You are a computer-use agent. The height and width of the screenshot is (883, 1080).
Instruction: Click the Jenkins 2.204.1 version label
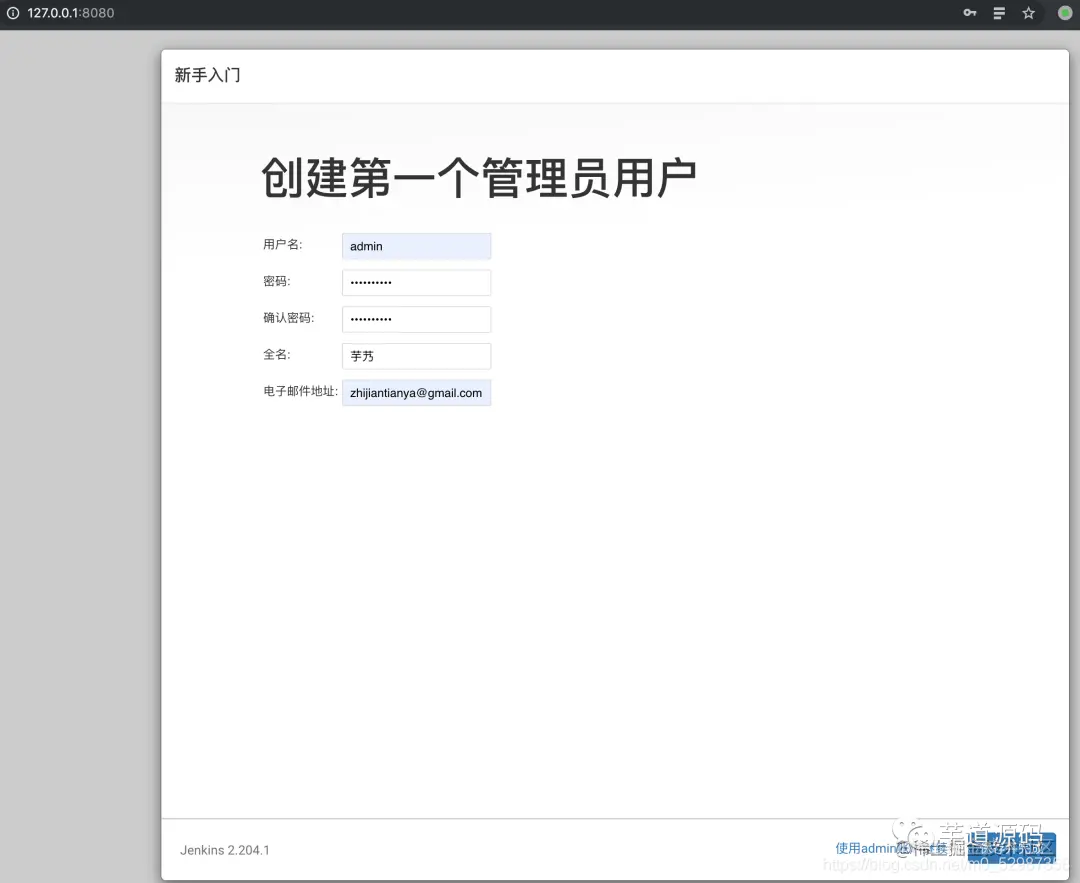click(x=224, y=850)
